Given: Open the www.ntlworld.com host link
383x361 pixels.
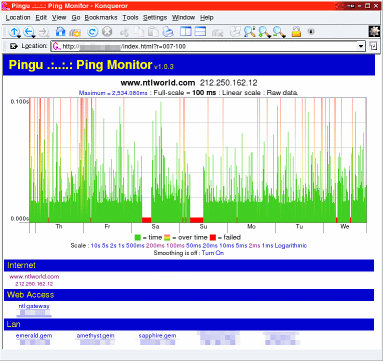Looking at the screenshot, I should 34,276.
